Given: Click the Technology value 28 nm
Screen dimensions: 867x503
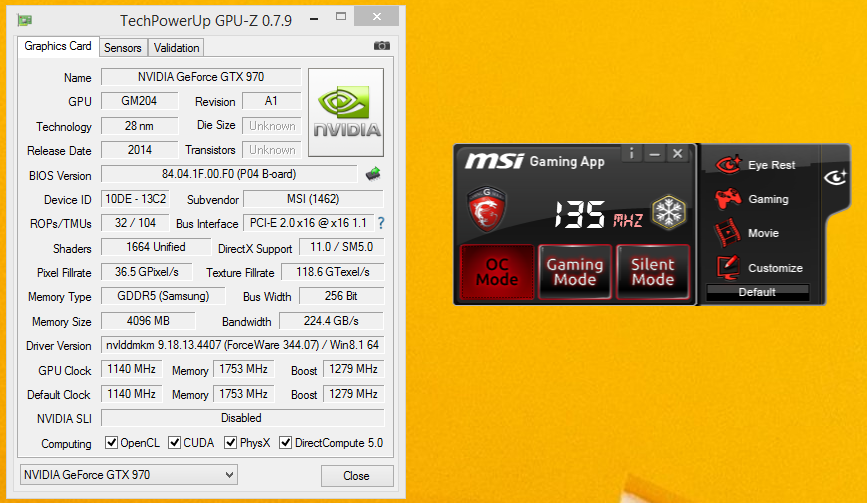Looking at the screenshot, I should click(x=139, y=126).
